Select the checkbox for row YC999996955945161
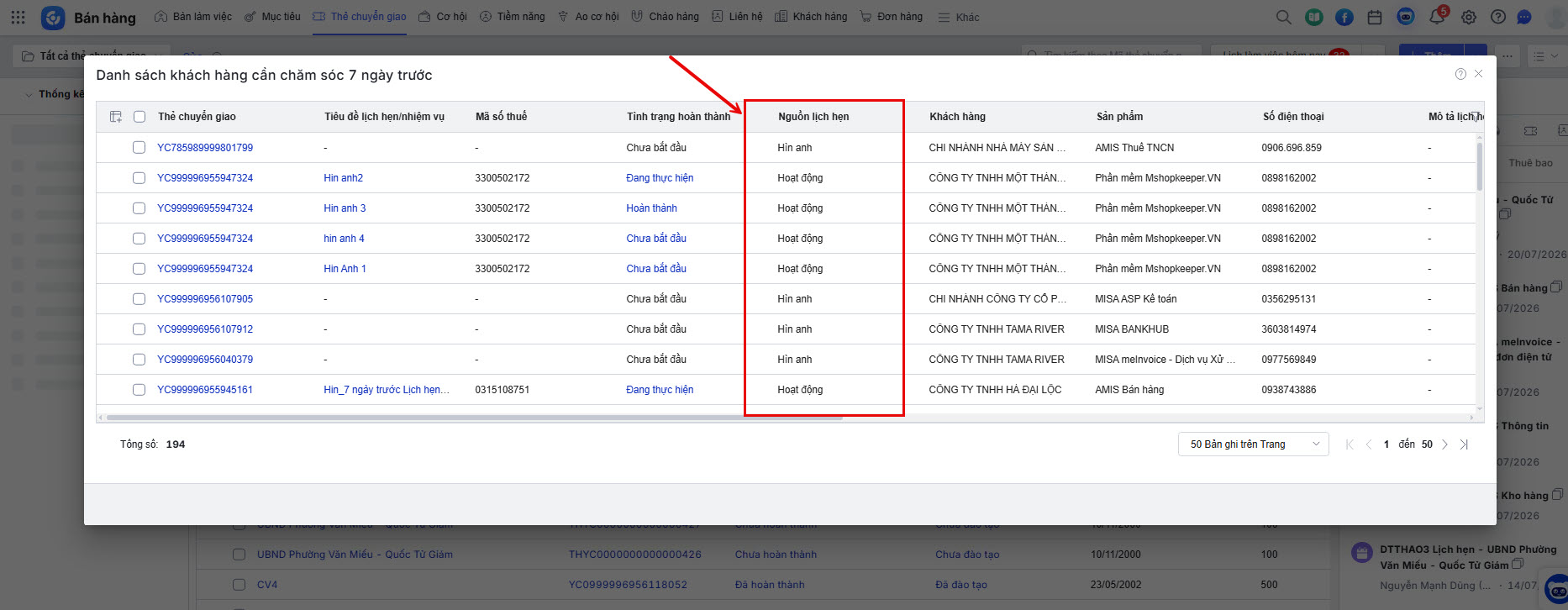 click(139, 389)
